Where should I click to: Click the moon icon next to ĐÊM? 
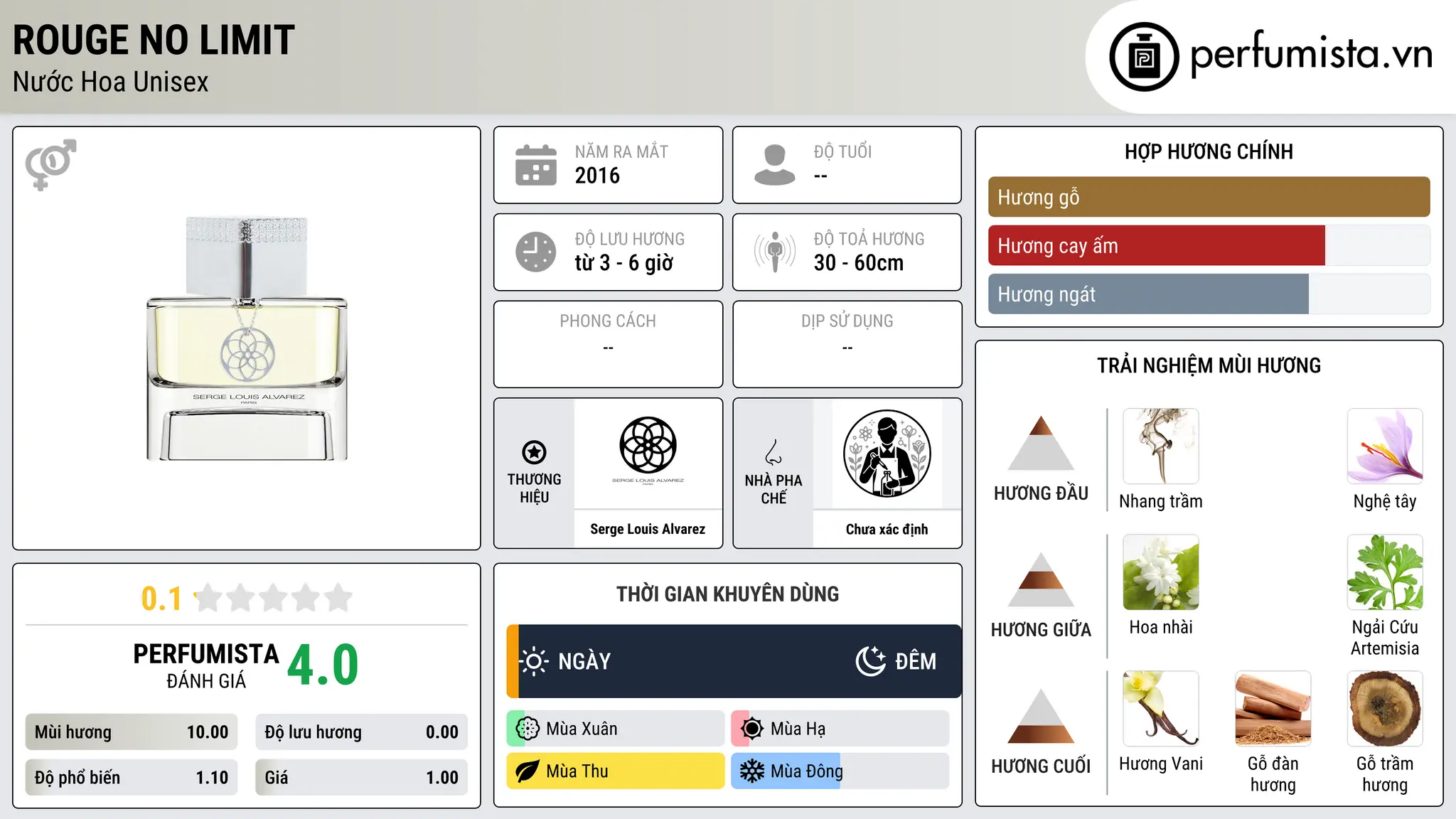[x=871, y=661]
